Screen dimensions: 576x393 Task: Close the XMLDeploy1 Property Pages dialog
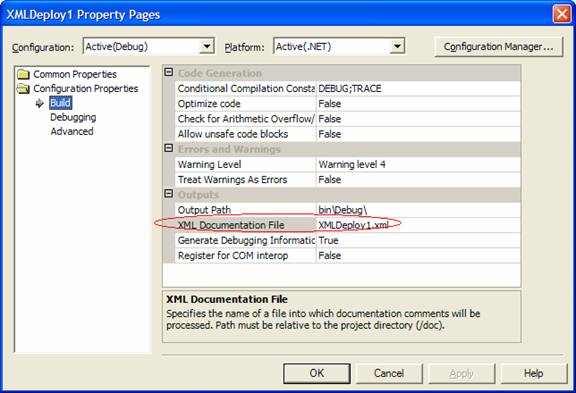tap(562, 14)
